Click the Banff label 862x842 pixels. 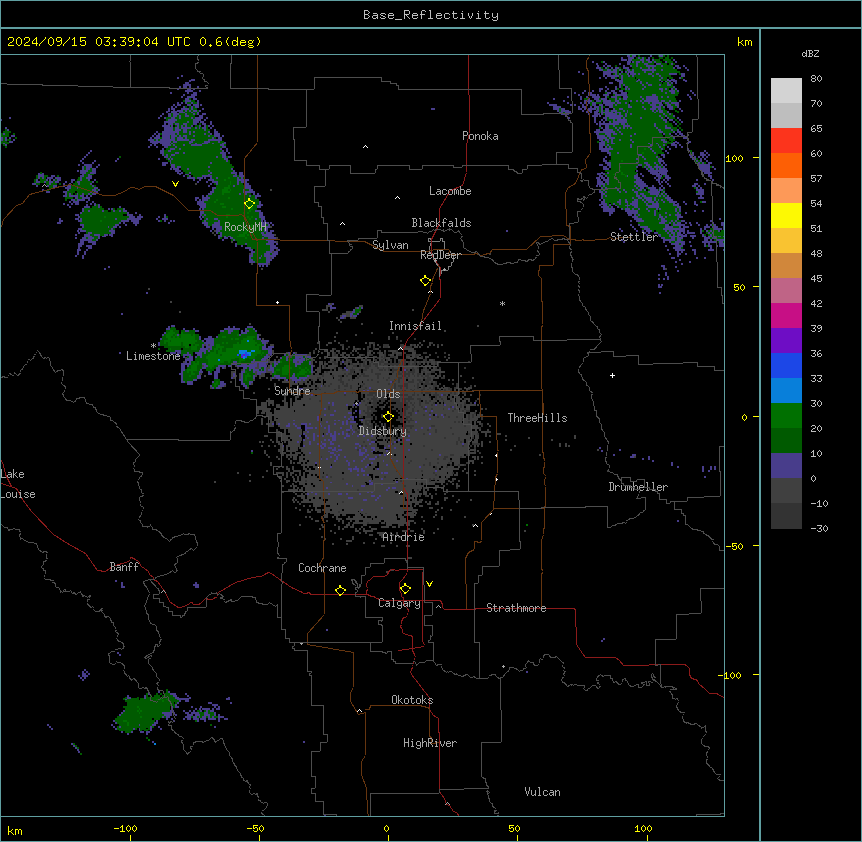[x=124, y=567]
